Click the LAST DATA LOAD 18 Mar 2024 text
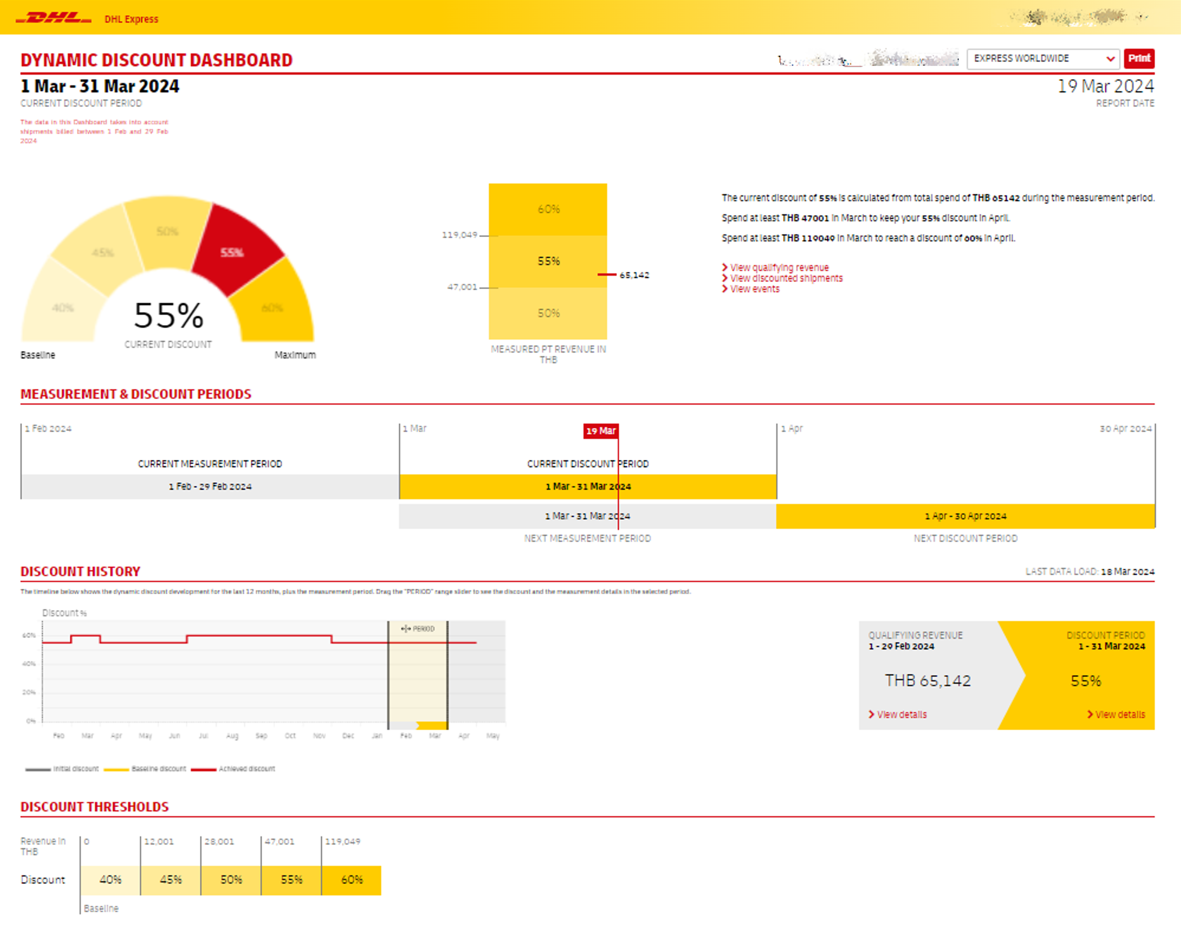 tap(1090, 572)
